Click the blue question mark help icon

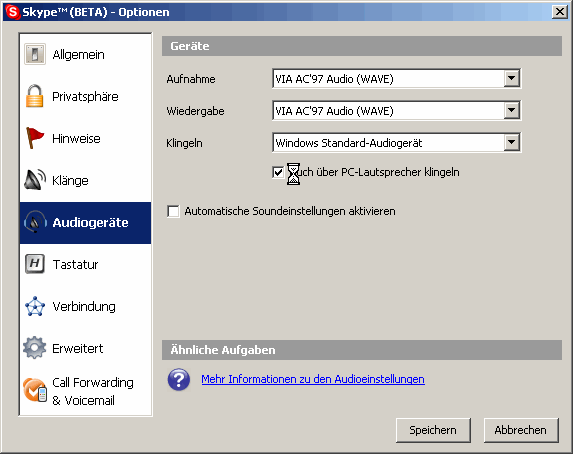pyautogui.click(x=179, y=379)
